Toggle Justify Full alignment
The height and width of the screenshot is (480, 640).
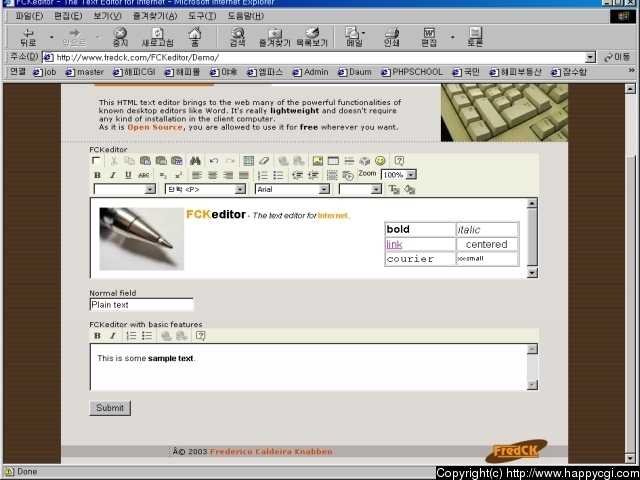click(244, 175)
